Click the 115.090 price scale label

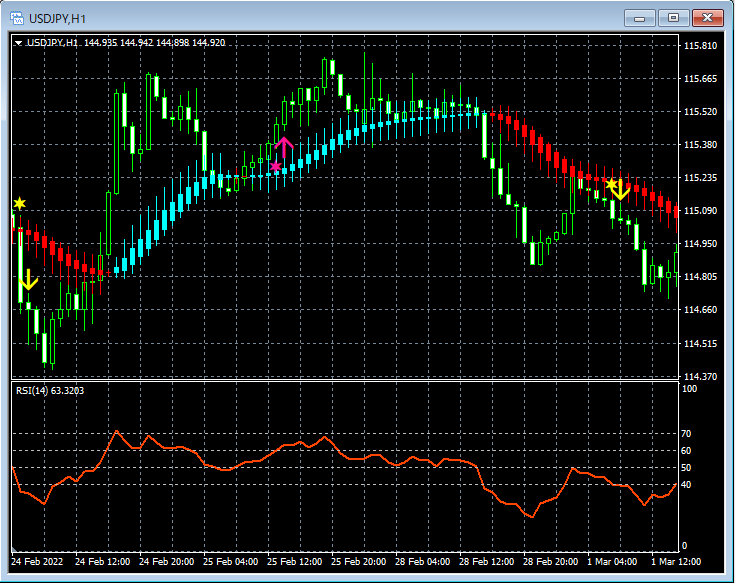pos(700,210)
